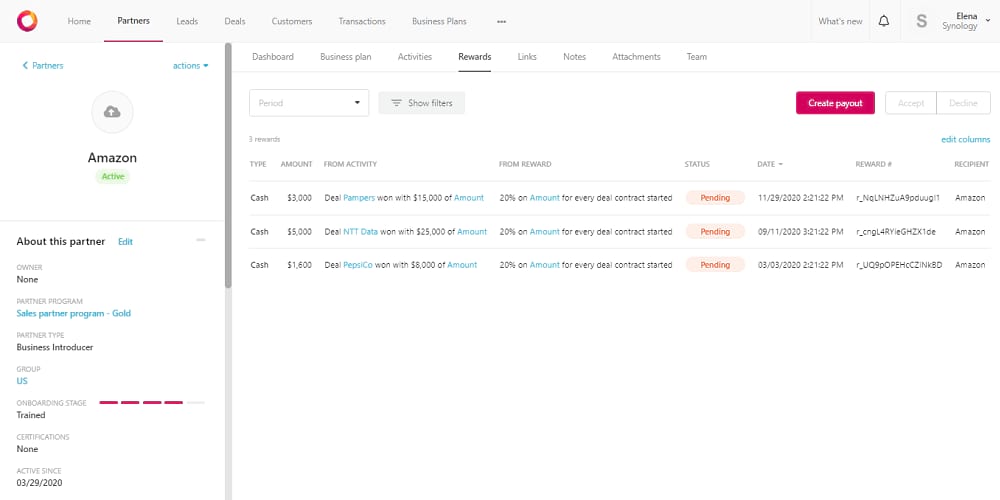Click the left panel scrollbar
The height and width of the screenshot is (500, 1000).
coord(228,166)
